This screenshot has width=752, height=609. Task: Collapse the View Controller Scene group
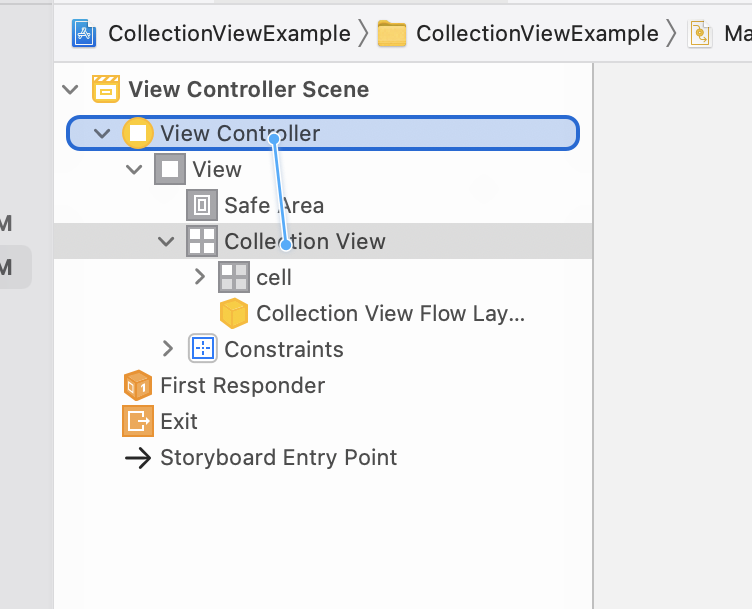70,89
